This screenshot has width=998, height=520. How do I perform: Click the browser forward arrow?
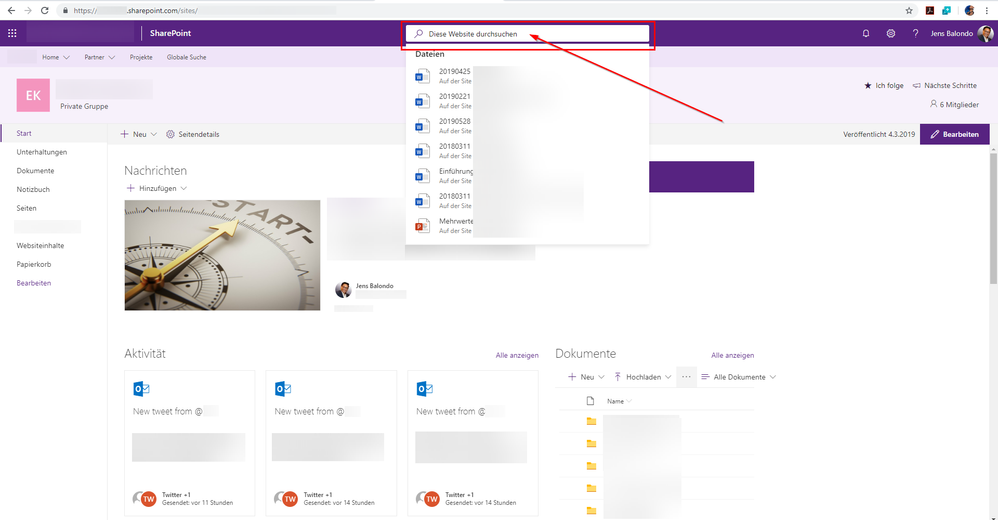point(28,10)
